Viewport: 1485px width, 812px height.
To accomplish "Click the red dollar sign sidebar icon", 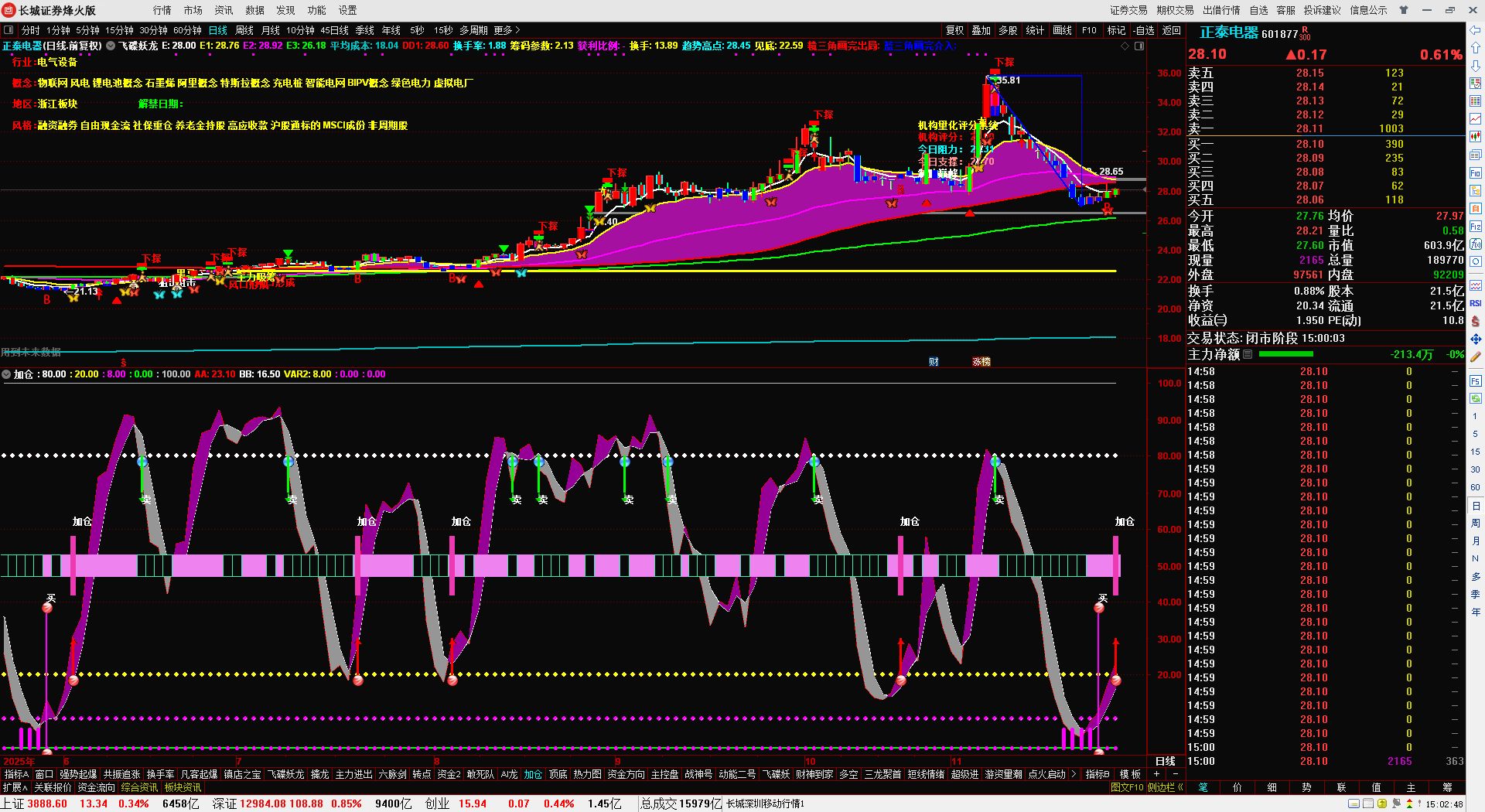I will [1476, 321].
